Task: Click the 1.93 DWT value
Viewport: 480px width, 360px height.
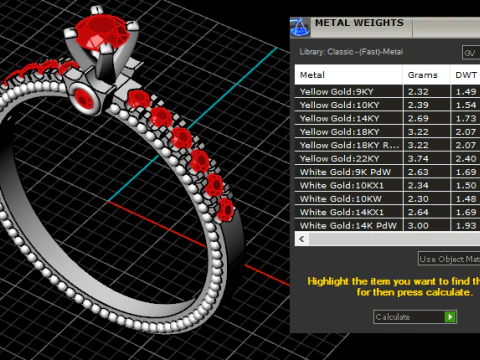Action: [466, 225]
